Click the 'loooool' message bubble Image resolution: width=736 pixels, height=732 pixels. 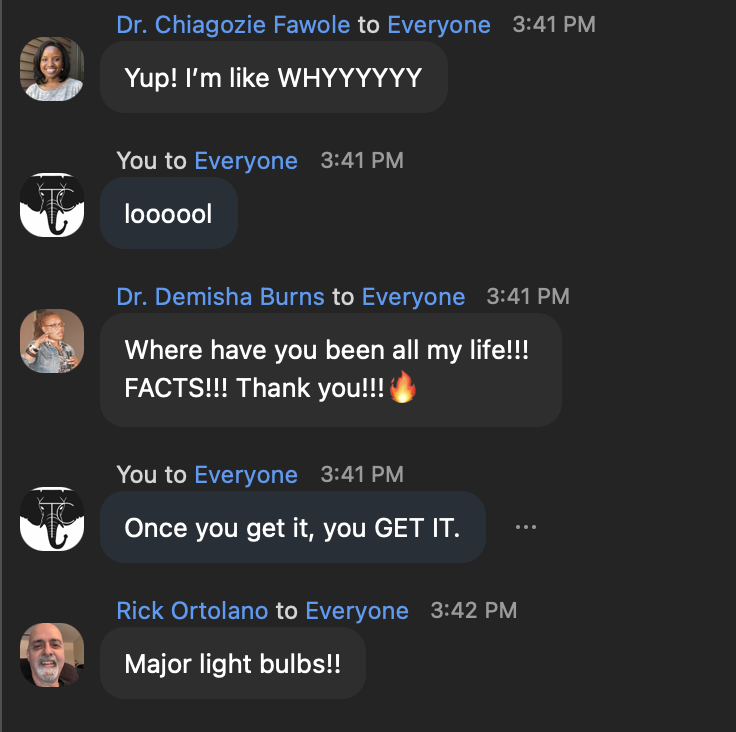pyautogui.click(x=169, y=213)
